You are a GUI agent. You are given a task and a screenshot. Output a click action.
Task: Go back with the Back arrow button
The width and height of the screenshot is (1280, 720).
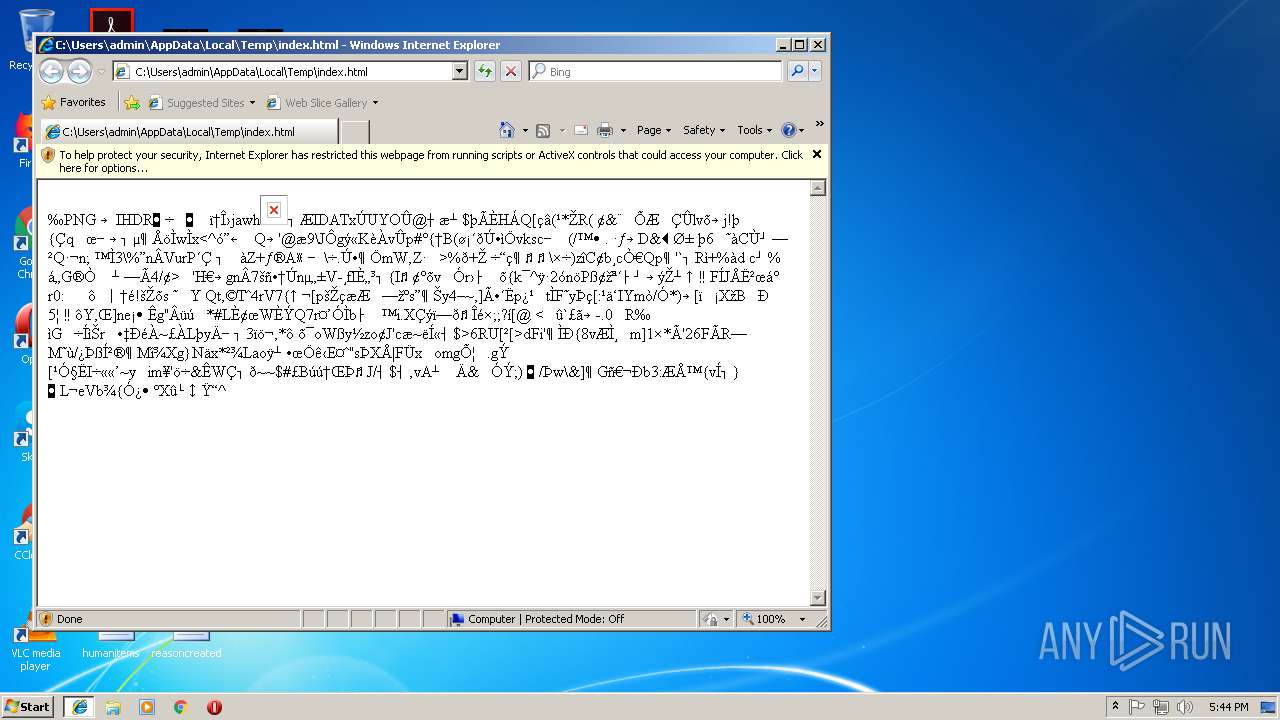tap(52, 71)
